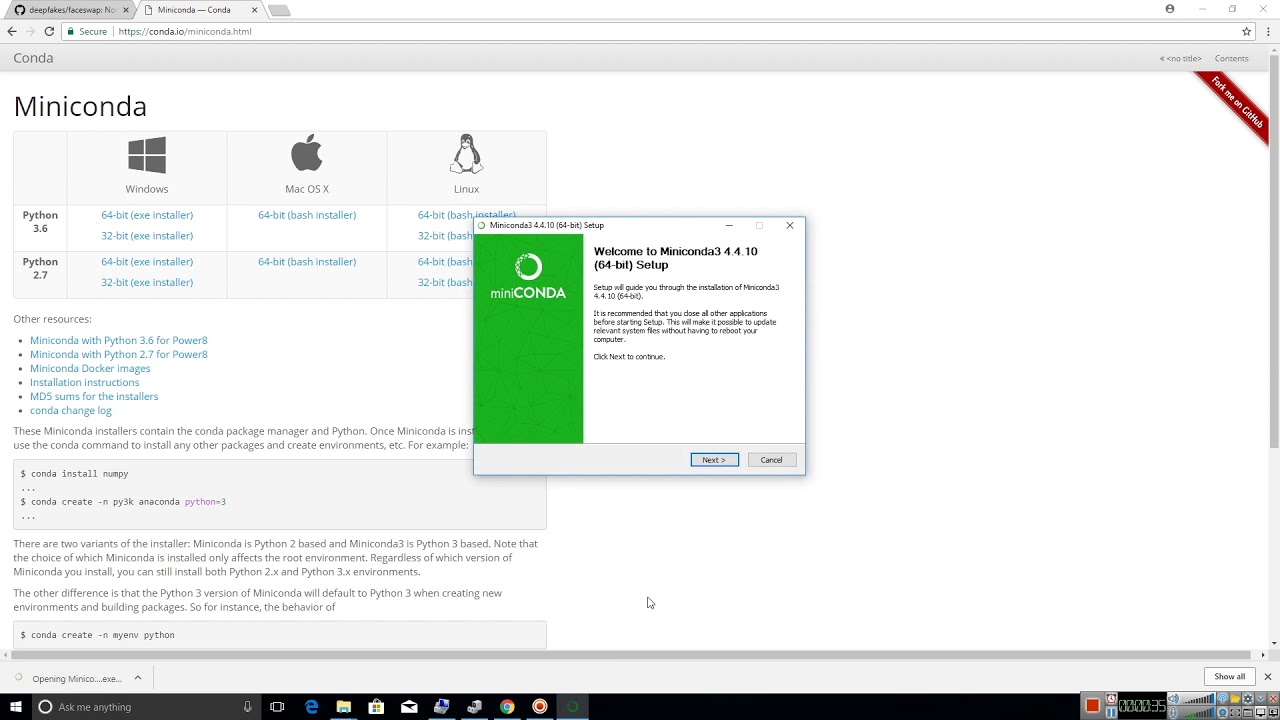Open Miniconda with Python 2.7 for Power8
This screenshot has height=720, width=1280.
pyautogui.click(x=119, y=354)
